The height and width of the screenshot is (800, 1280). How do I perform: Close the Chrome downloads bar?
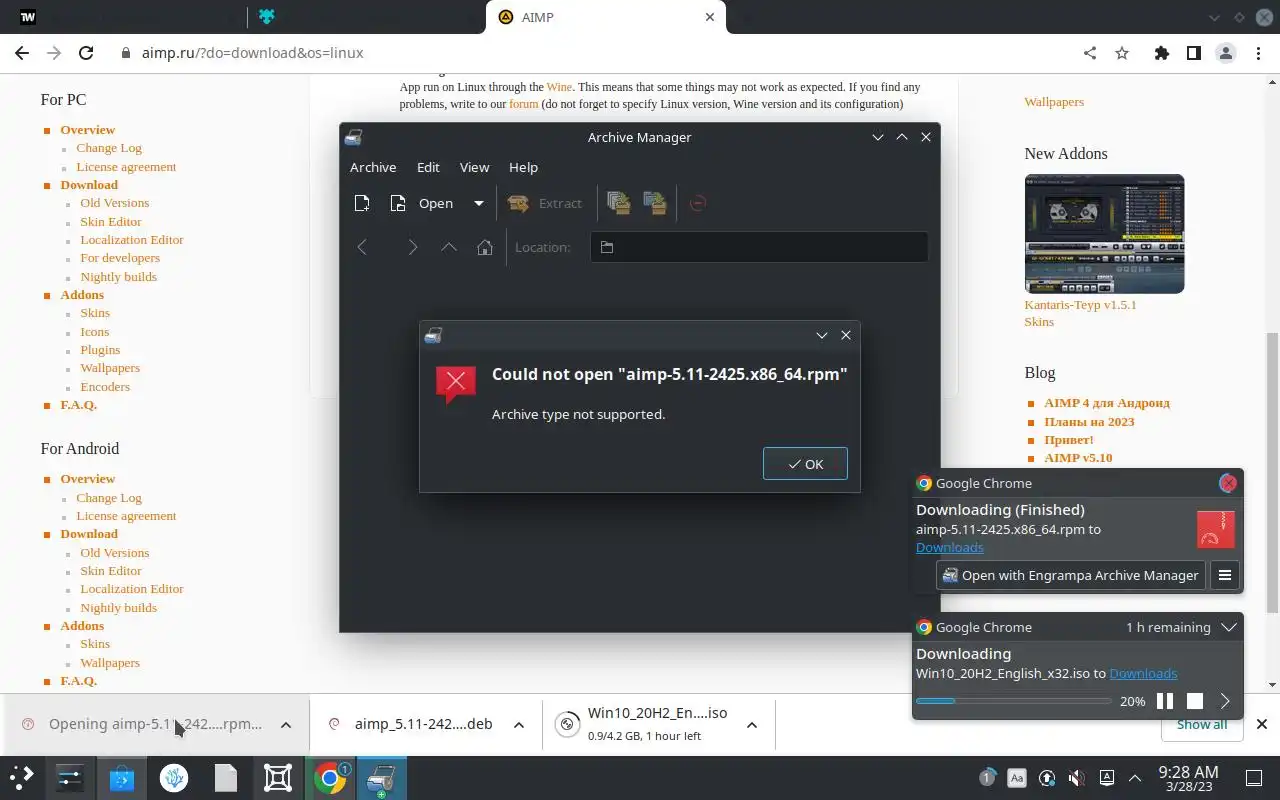[1262, 724]
